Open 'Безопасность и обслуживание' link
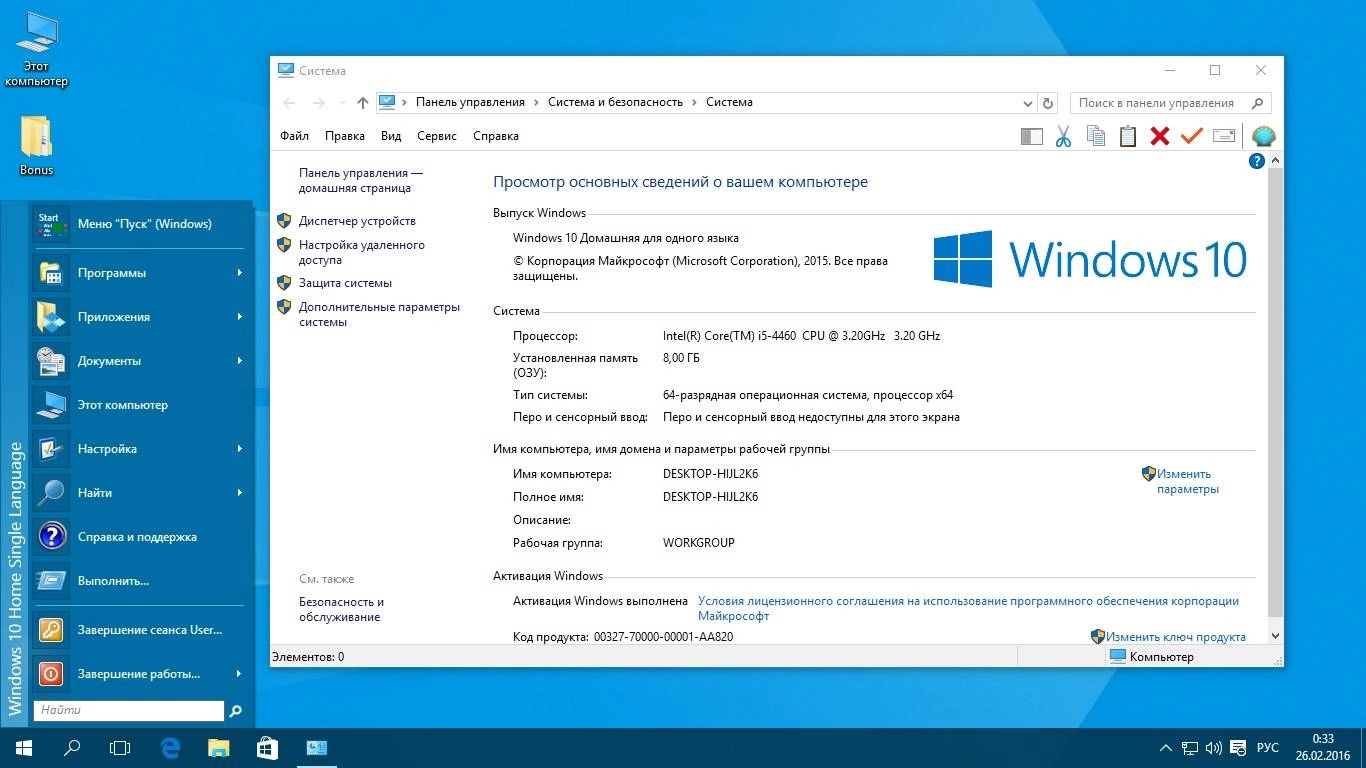 (x=342, y=609)
